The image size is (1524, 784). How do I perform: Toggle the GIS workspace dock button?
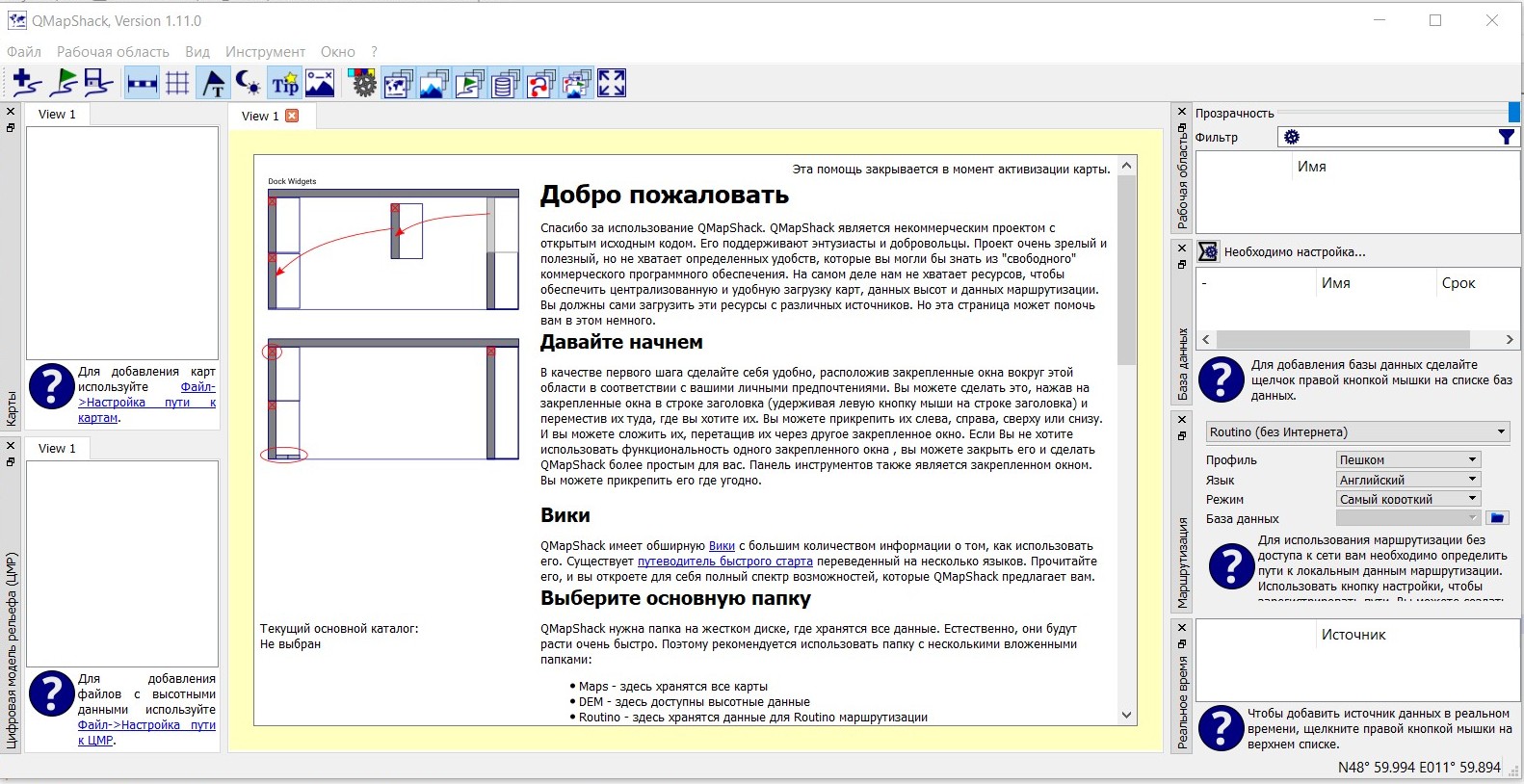pyautogui.click(x=469, y=84)
